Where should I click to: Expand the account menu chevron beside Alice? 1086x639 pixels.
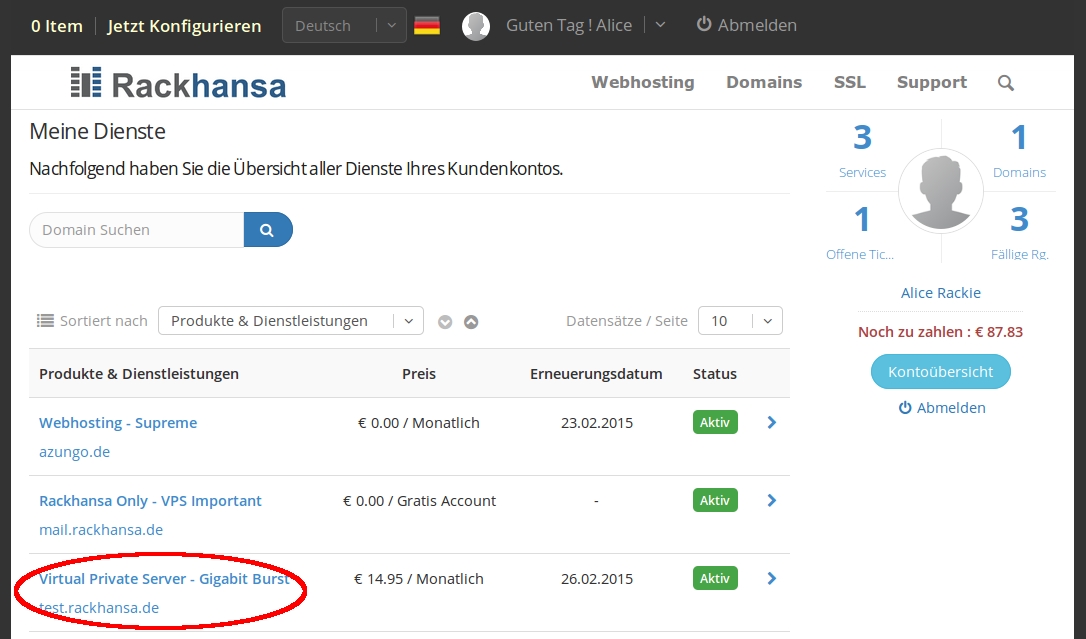660,25
